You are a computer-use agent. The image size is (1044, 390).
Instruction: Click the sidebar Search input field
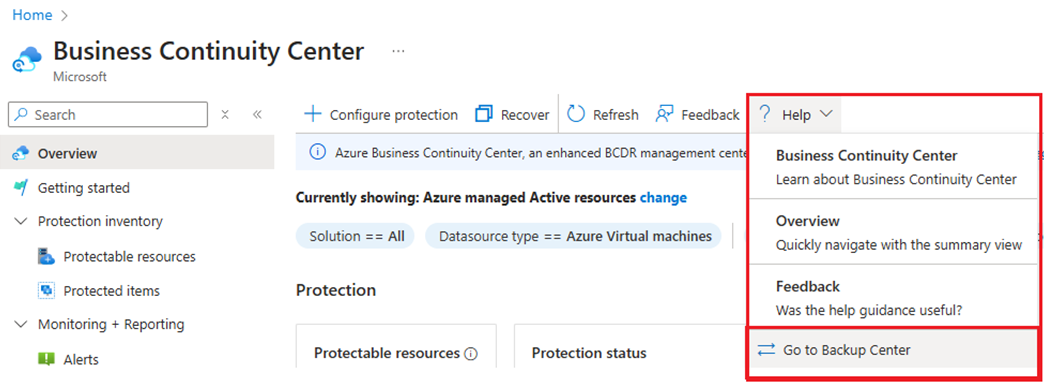(x=108, y=114)
